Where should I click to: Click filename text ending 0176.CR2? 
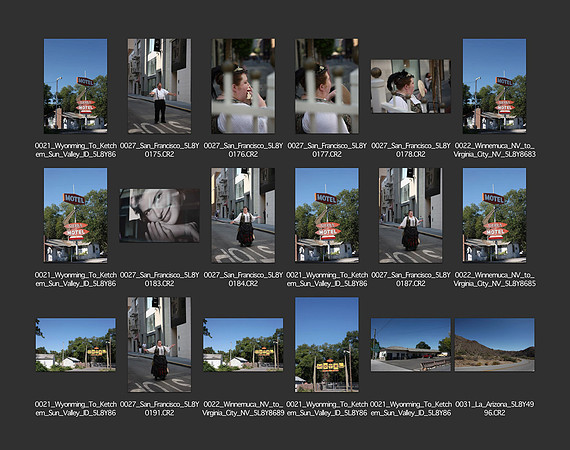click(243, 150)
